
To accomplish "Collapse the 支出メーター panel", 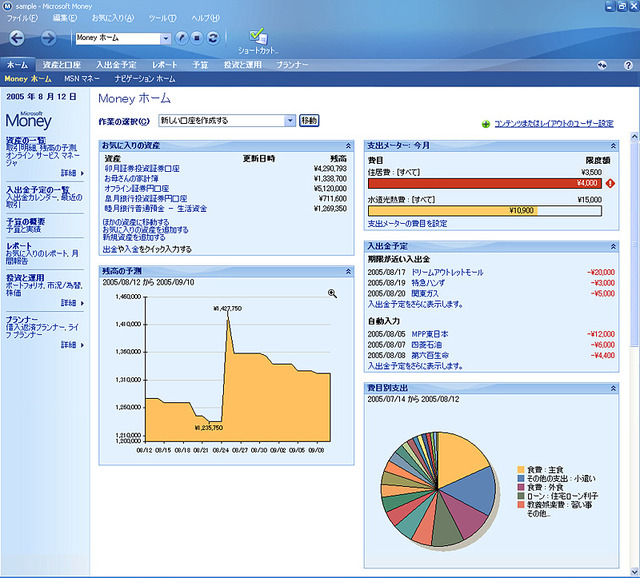I will pyautogui.click(x=613, y=146).
